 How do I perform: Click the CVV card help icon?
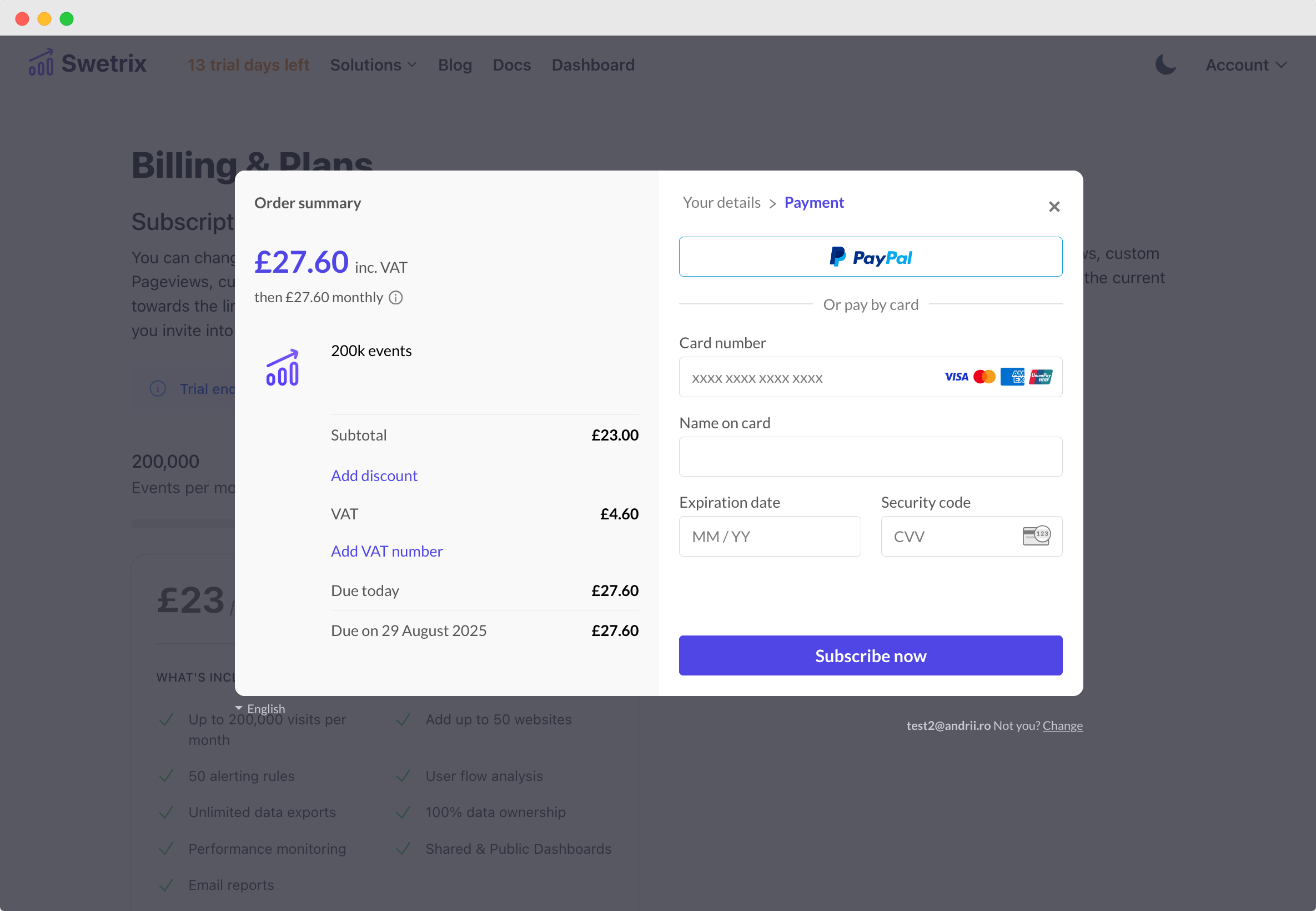click(x=1036, y=536)
